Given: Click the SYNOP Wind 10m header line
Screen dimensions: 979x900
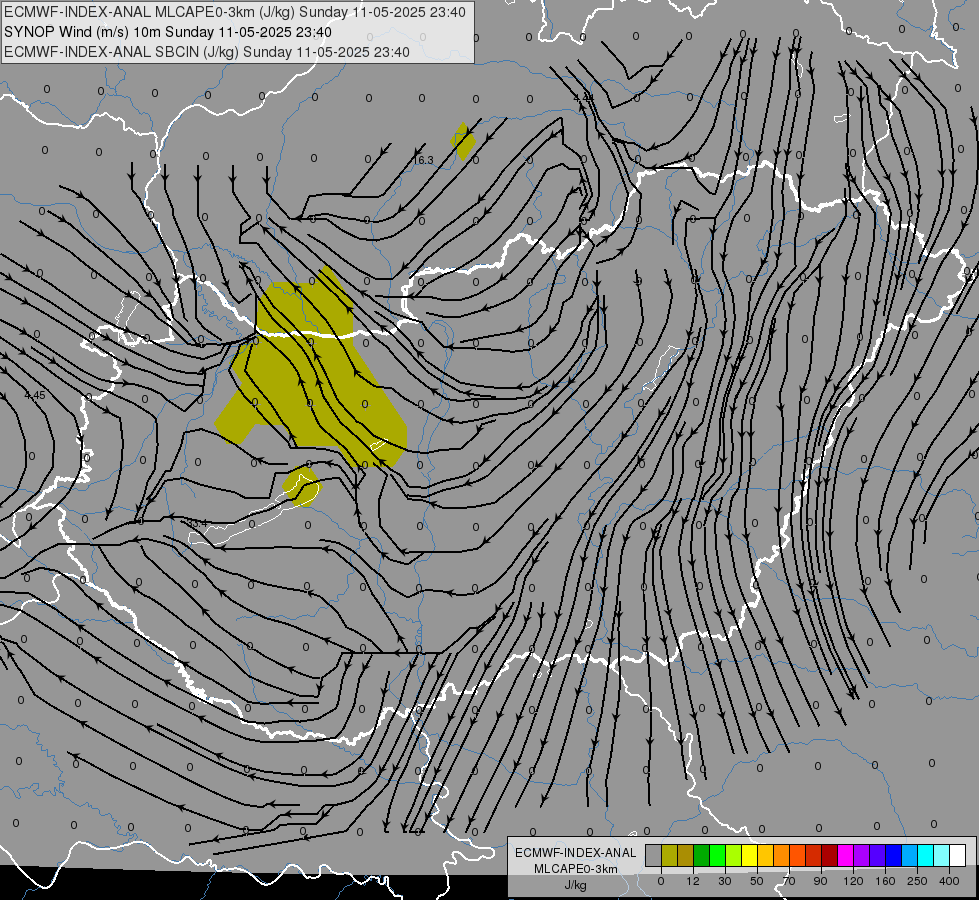Looking at the screenshot, I should click(x=167, y=32).
